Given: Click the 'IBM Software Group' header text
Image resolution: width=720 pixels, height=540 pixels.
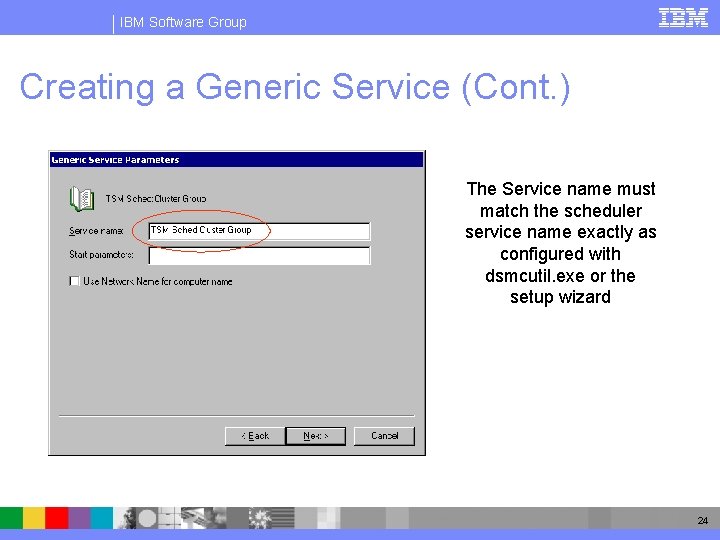Looking at the screenshot, I should click(x=183, y=22).
